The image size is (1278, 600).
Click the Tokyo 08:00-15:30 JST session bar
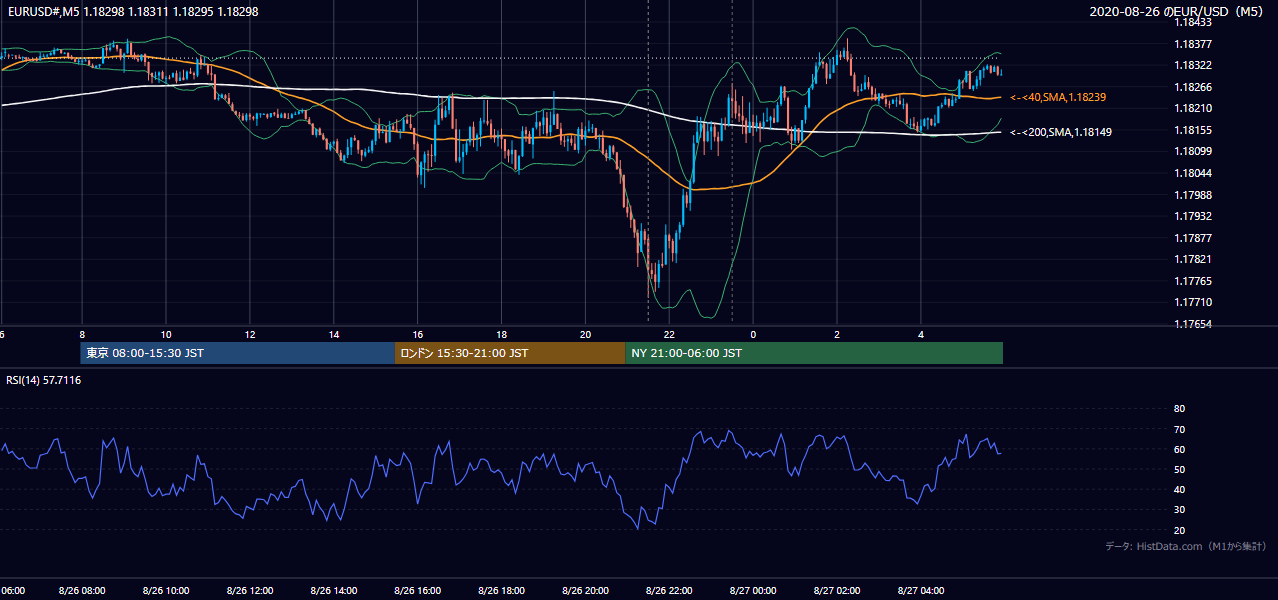click(238, 353)
